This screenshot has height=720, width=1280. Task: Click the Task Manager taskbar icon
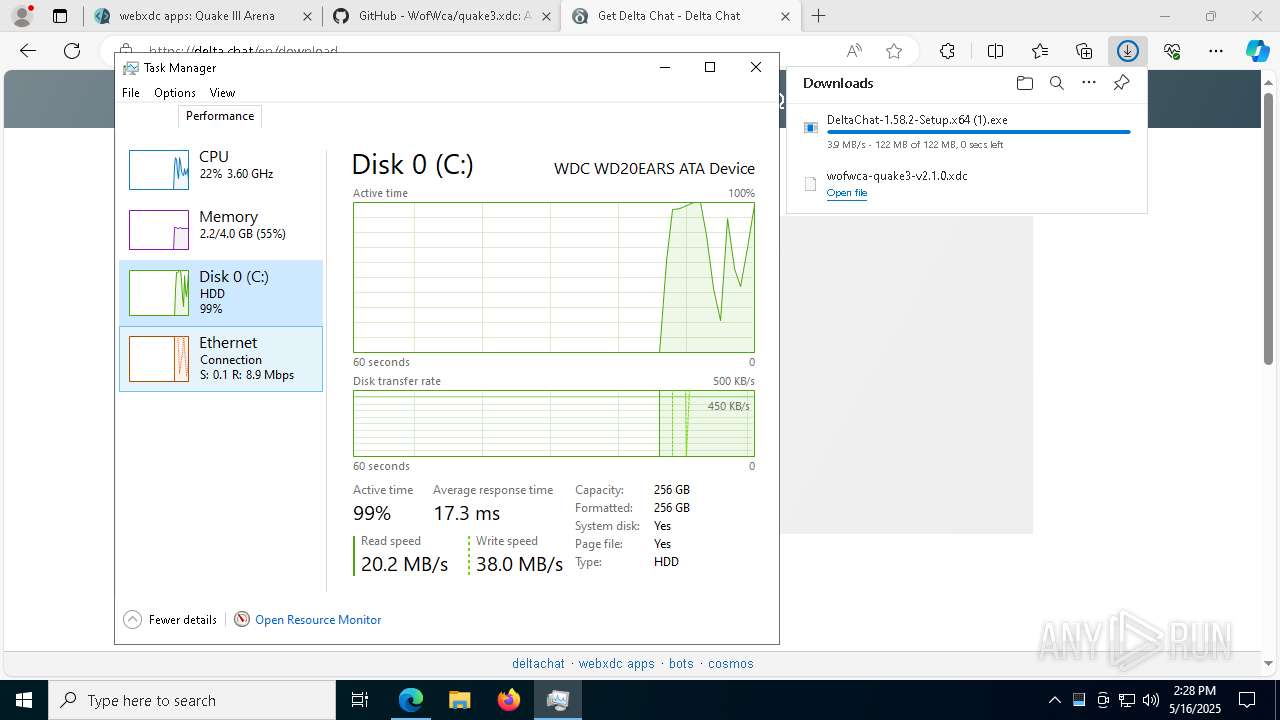click(x=557, y=700)
